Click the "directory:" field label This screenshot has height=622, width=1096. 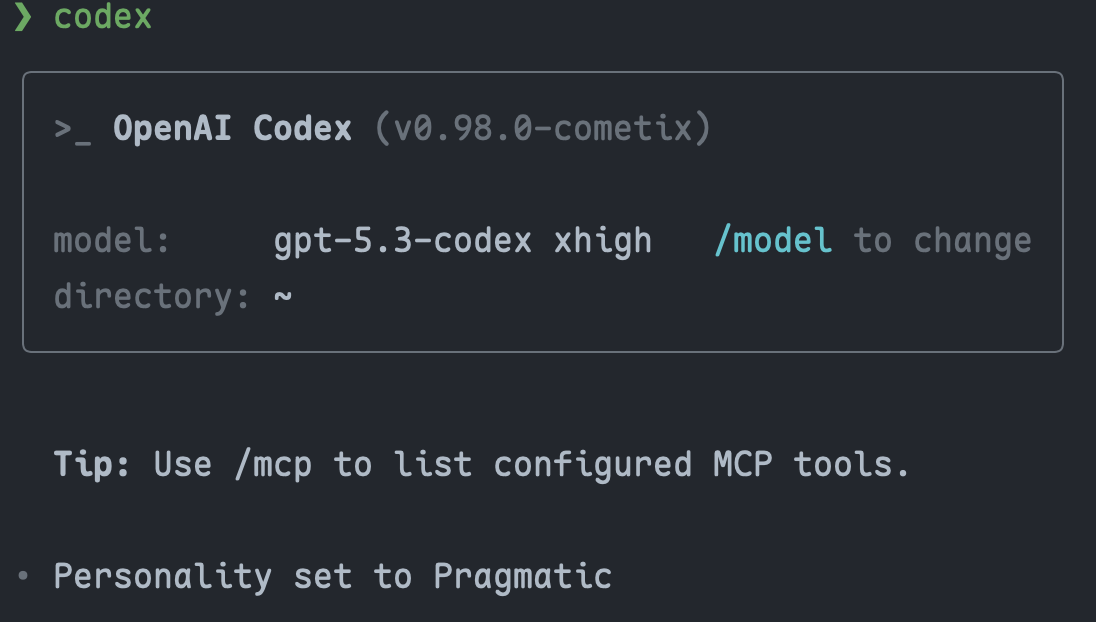point(152,296)
